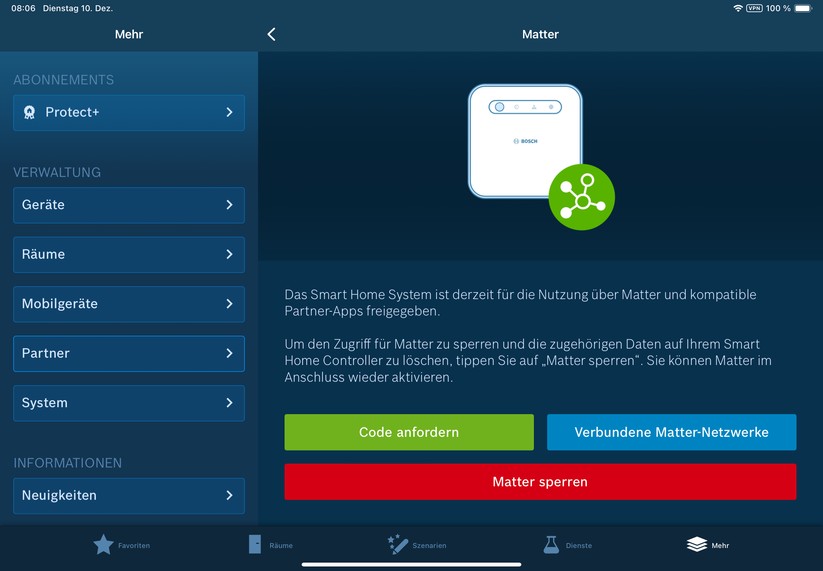Click the Protect+ badge icon
The height and width of the screenshot is (571, 823).
tap(29, 112)
